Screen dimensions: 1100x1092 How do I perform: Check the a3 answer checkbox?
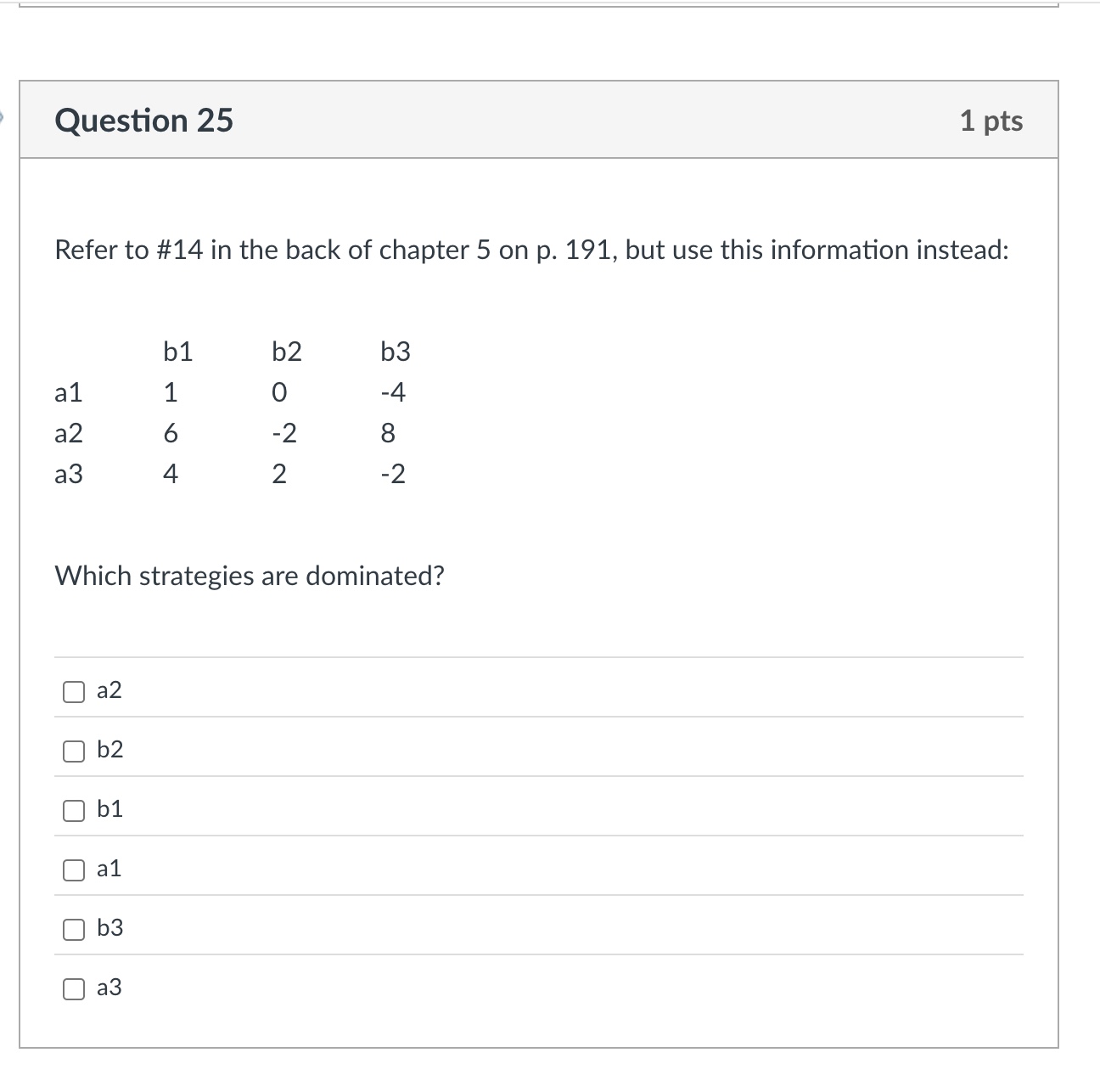(x=74, y=989)
